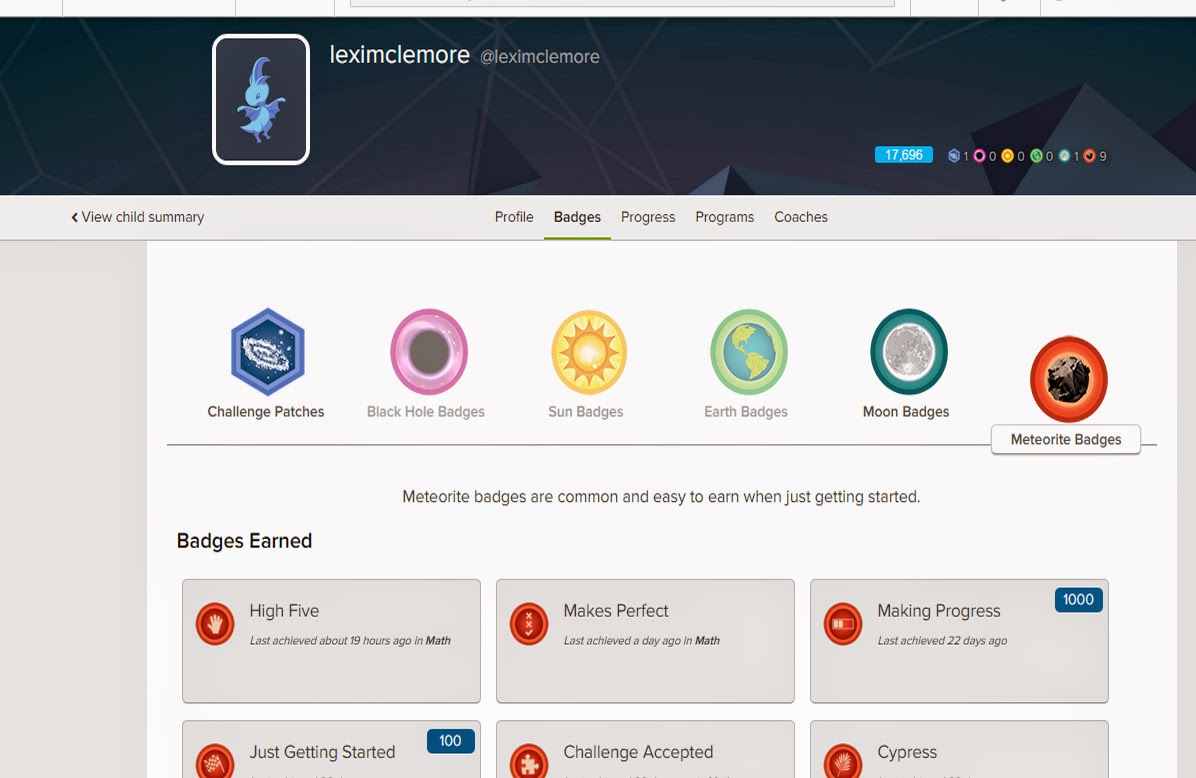This screenshot has width=1196, height=778.
Task: Click 'Last achieved about 19 hours ago' text
Action: pos(350,641)
